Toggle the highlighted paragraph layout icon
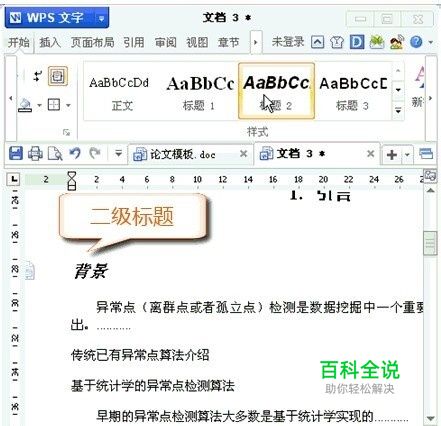This screenshot has width=441, height=426. coord(58,76)
